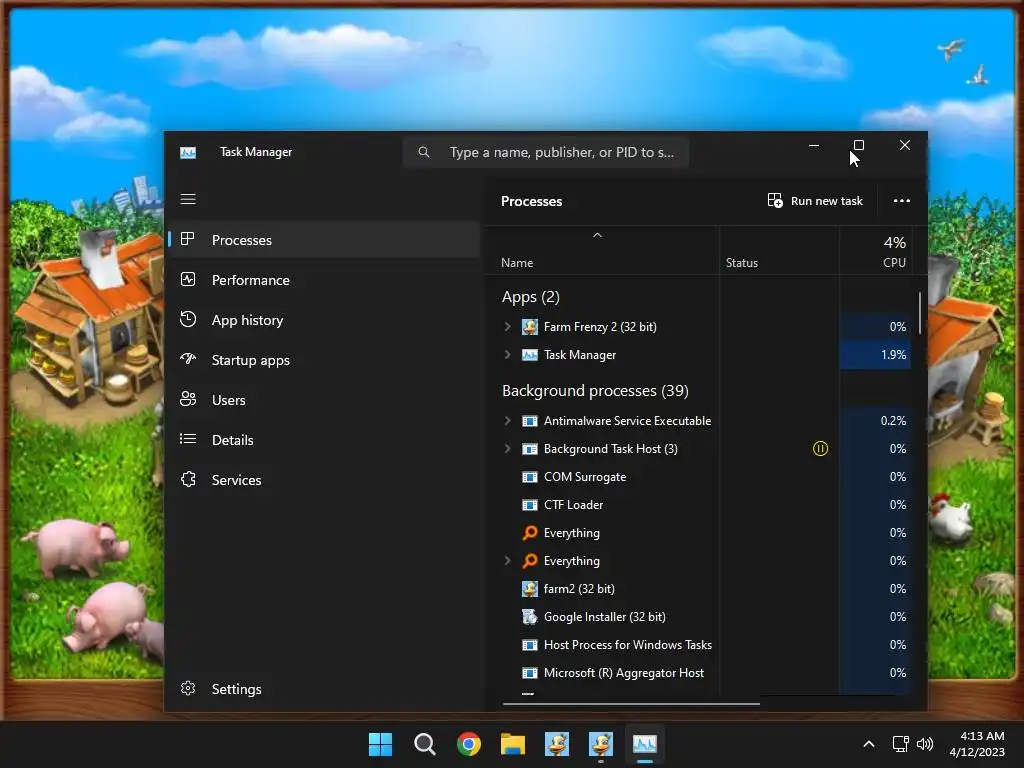
Task: Sort by the Name column header
Action: tap(601, 251)
